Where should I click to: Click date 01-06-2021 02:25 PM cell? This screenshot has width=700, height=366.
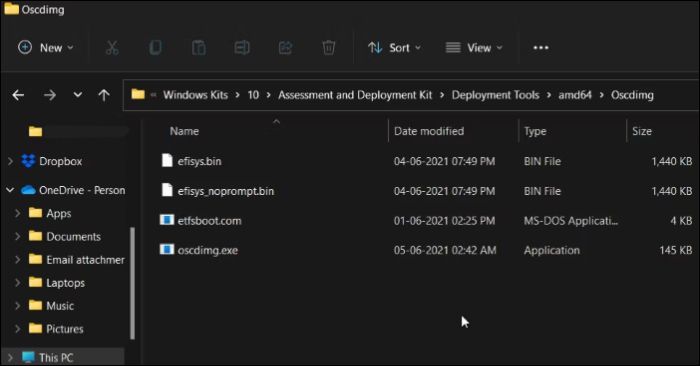pos(444,220)
